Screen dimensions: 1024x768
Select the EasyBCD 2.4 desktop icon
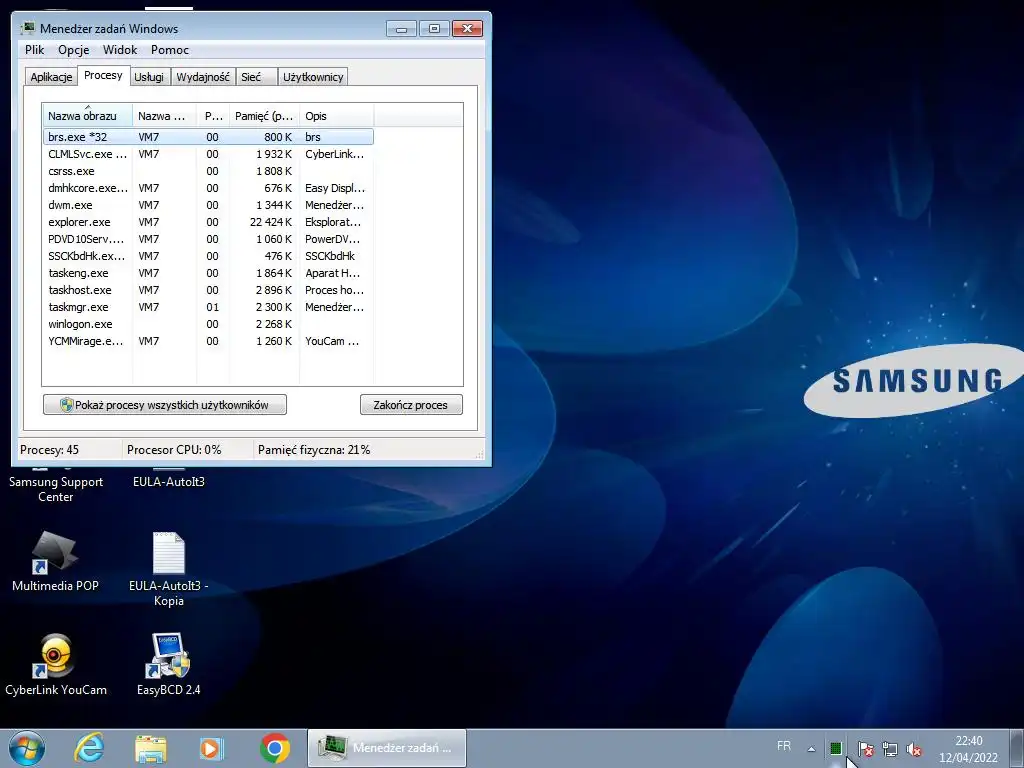(168, 664)
